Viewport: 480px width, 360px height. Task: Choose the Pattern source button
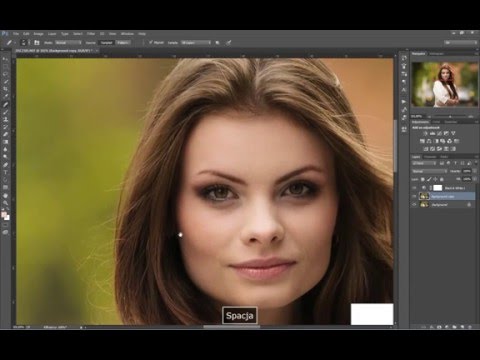tap(123, 43)
